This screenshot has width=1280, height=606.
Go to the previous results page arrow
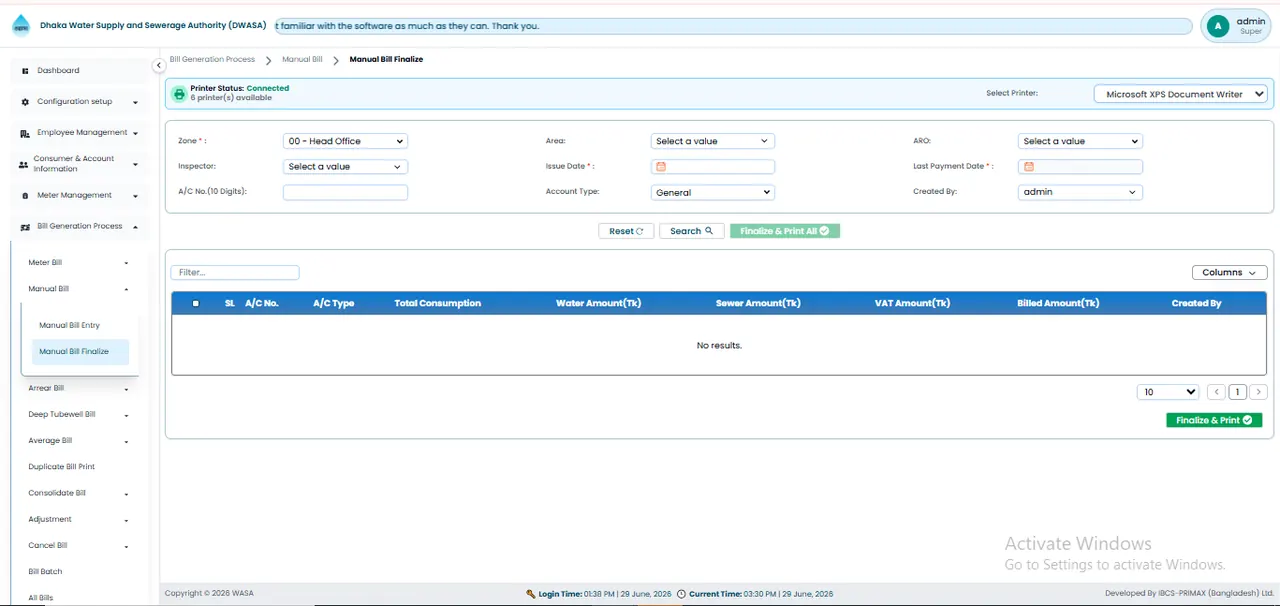(x=1216, y=393)
